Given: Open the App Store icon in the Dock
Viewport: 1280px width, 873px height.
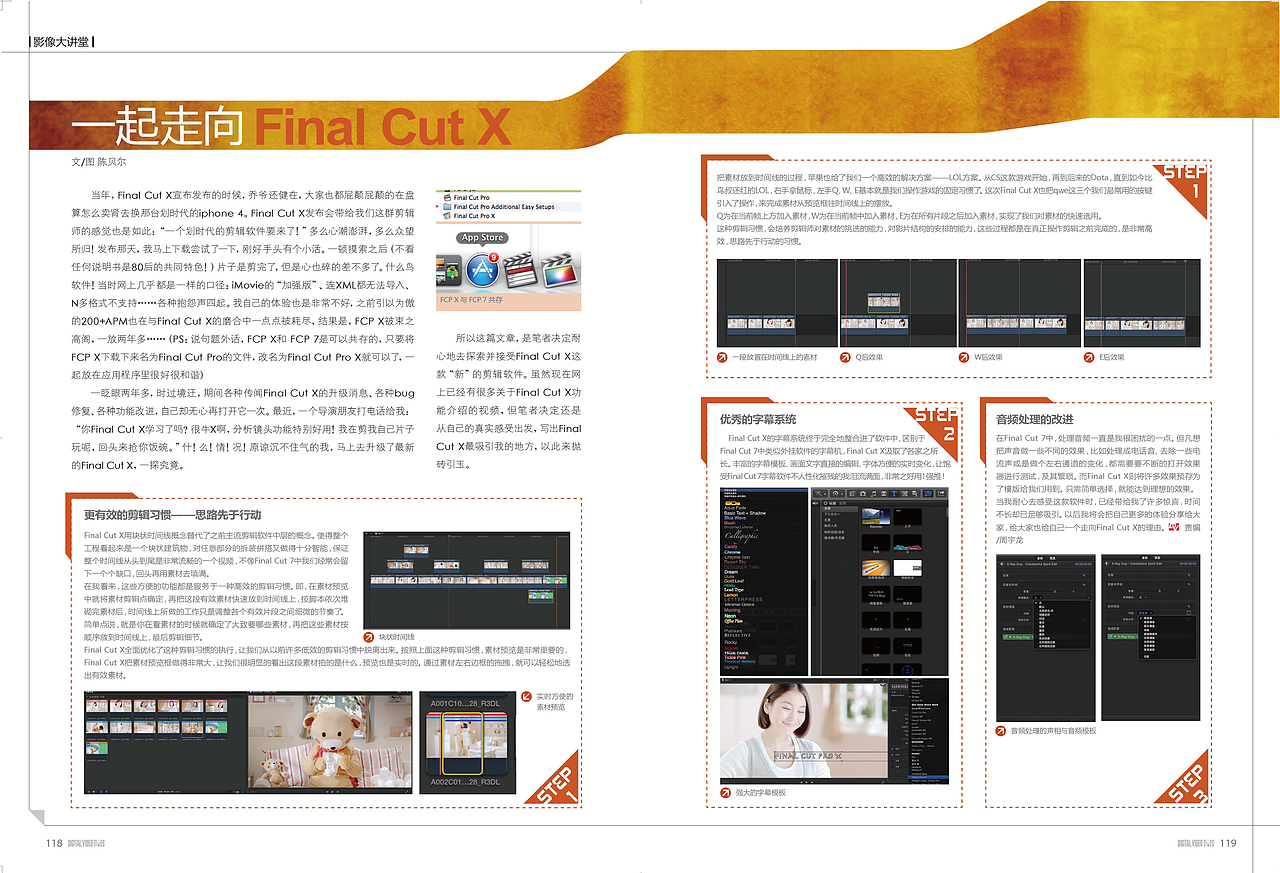Looking at the screenshot, I should pyautogui.click(x=482, y=270).
